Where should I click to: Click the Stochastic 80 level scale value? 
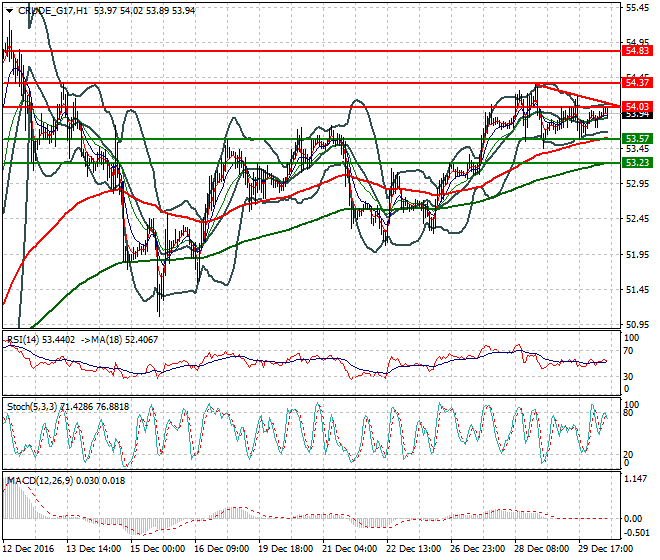click(628, 413)
